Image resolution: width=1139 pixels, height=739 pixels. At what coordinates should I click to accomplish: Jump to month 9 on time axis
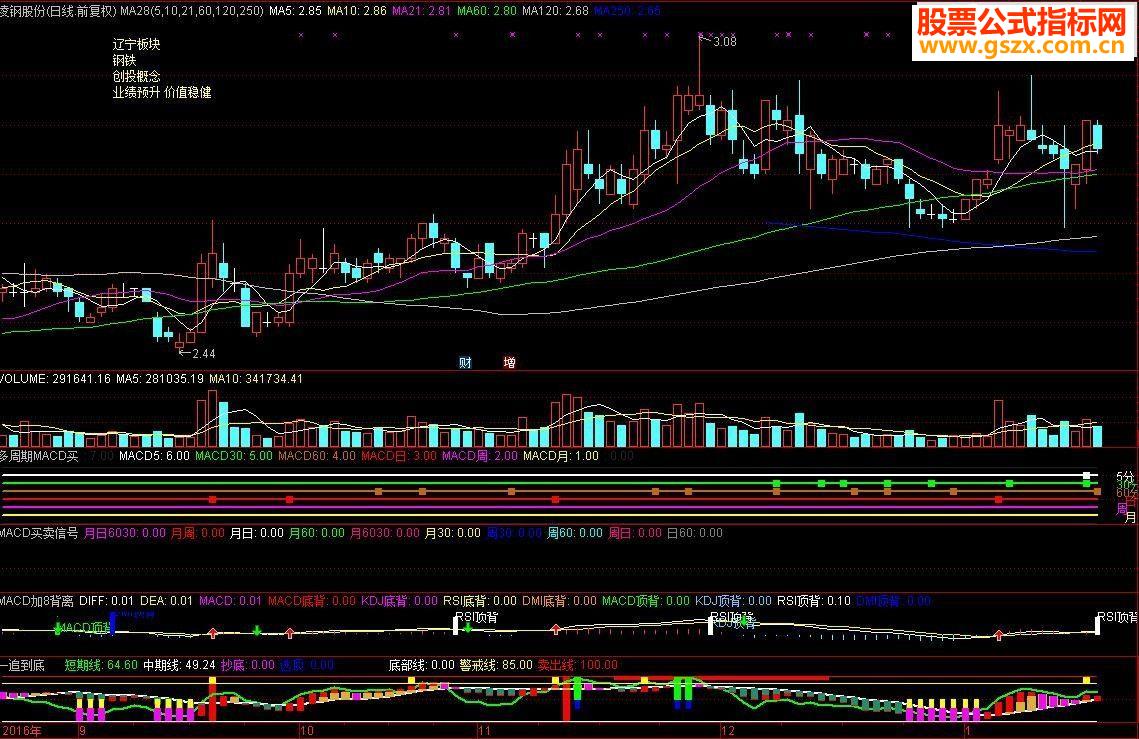pyautogui.click(x=82, y=731)
